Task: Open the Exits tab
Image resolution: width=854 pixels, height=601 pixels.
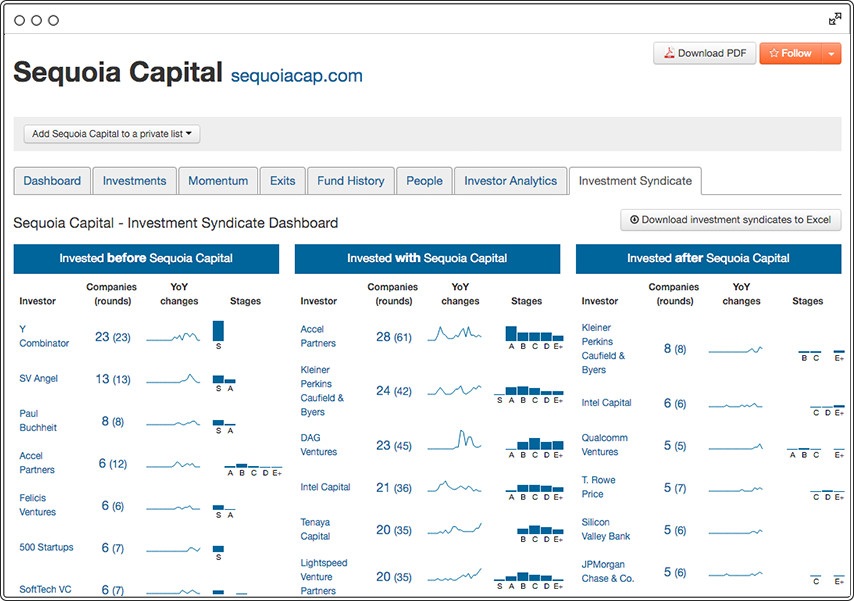Action: 282,181
